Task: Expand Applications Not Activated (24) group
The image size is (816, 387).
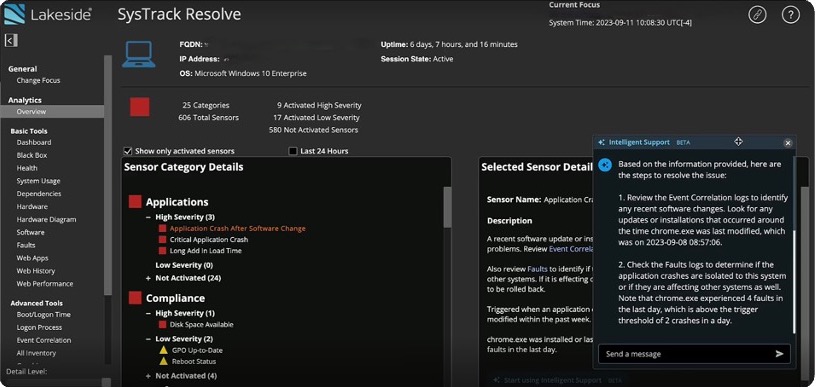Action: (x=148, y=278)
